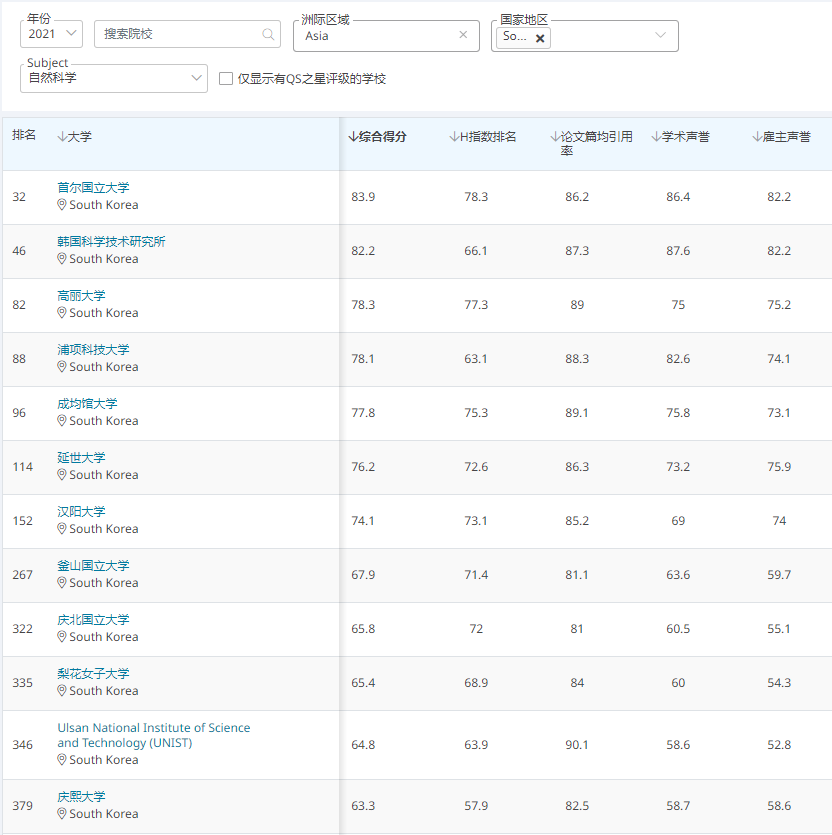The width and height of the screenshot is (832, 835).
Task: Open the 年份 dropdown showing 2021
Action: tap(51, 34)
